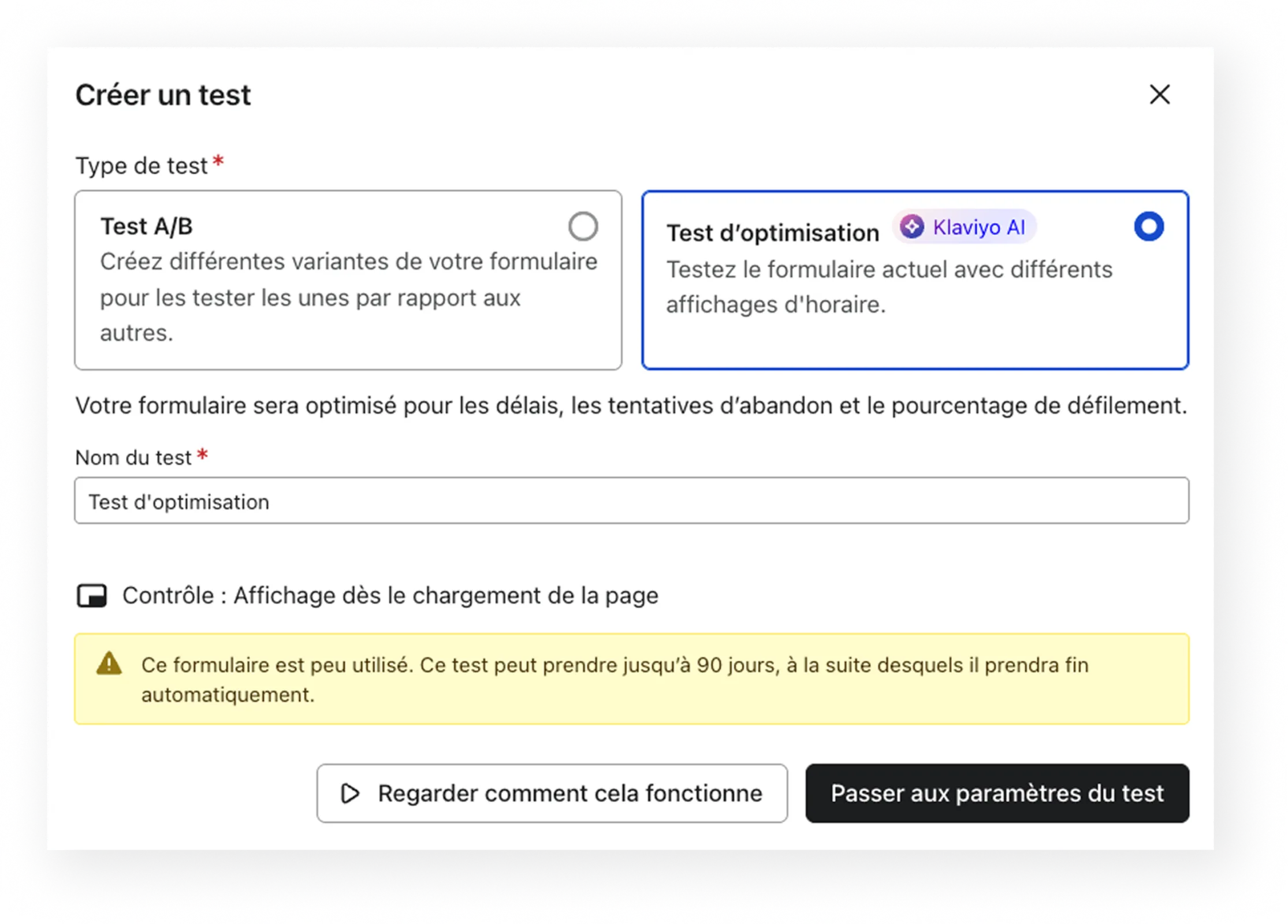Click the play icon beside Regarder
Screen dimensions: 1288x924
click(x=350, y=793)
